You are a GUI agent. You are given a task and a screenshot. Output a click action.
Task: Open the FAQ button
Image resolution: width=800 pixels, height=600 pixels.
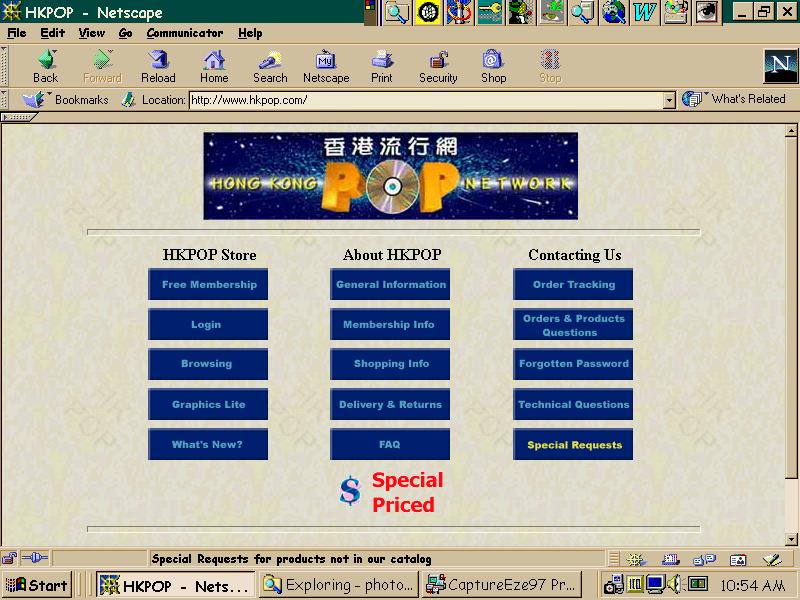(x=390, y=444)
